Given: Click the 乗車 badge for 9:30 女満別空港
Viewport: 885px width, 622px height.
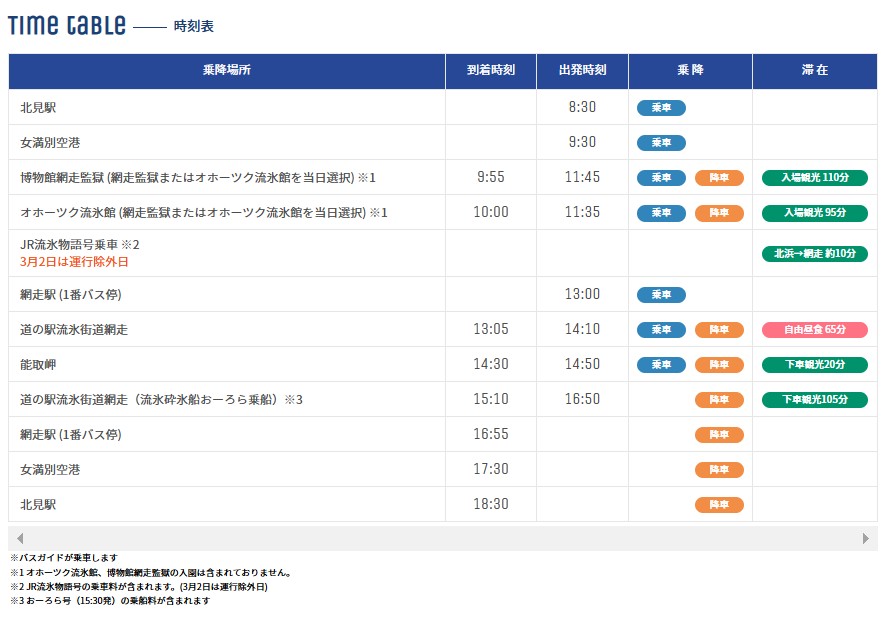Looking at the screenshot, I should click(661, 143).
